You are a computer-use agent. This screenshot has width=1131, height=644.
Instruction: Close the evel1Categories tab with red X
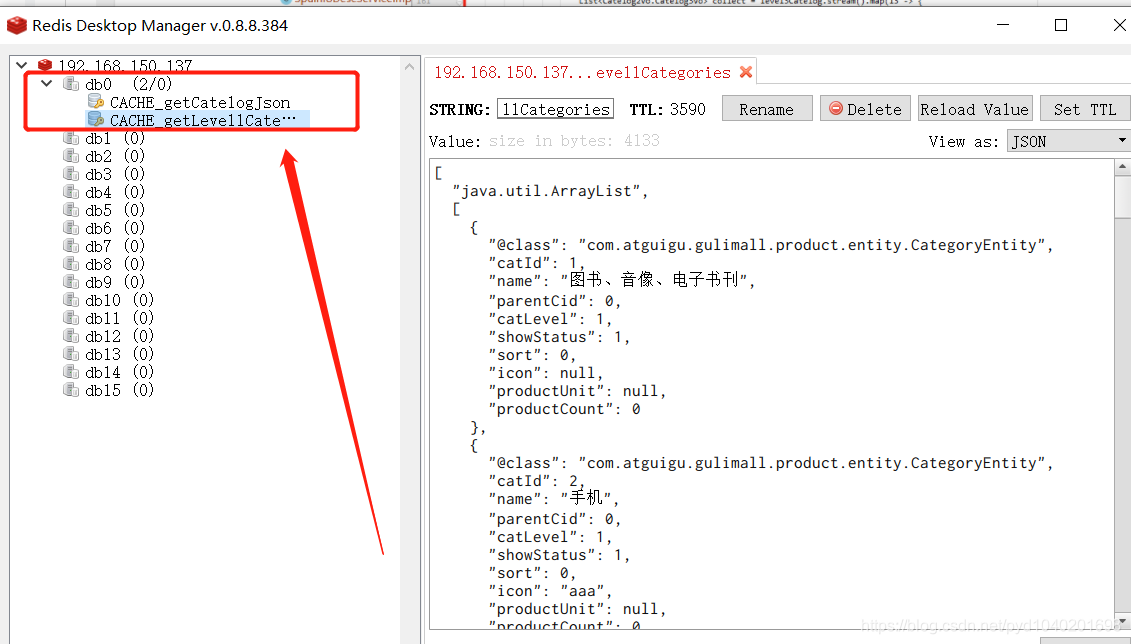(746, 72)
